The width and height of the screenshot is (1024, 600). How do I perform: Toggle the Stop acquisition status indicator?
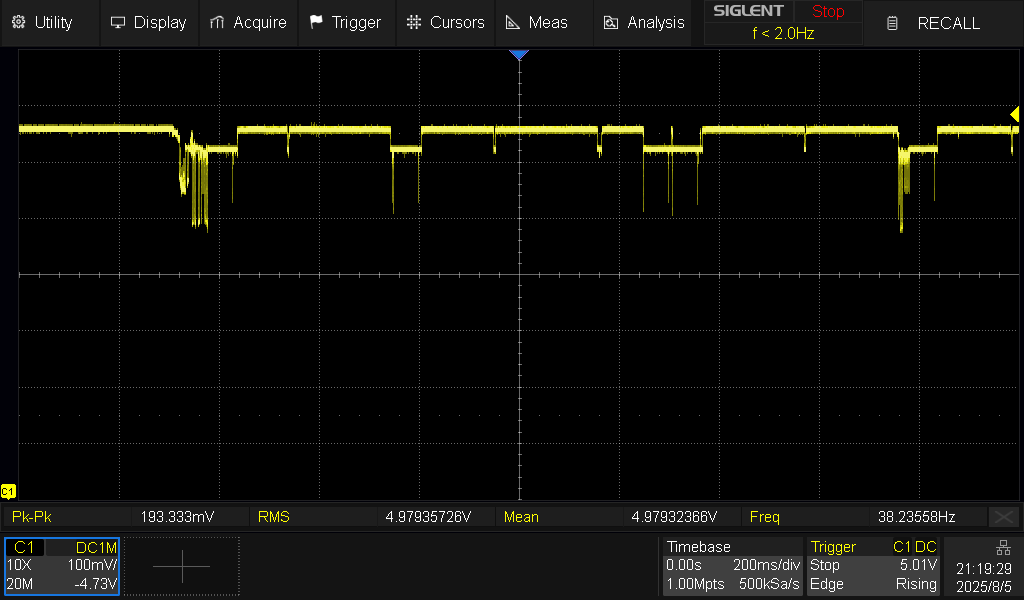coord(827,12)
